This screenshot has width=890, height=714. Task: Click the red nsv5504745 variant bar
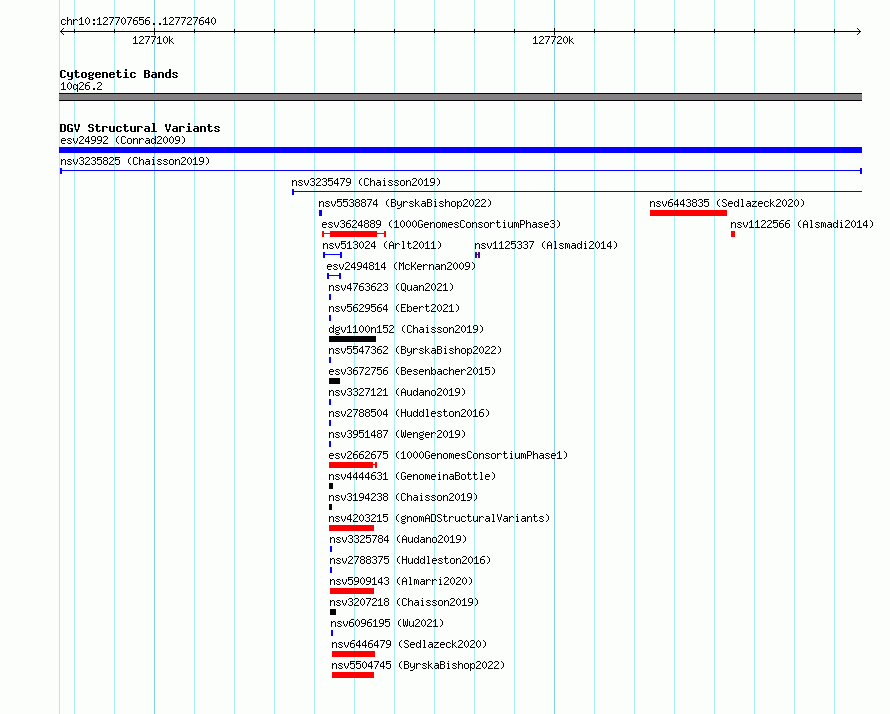[x=352, y=675]
